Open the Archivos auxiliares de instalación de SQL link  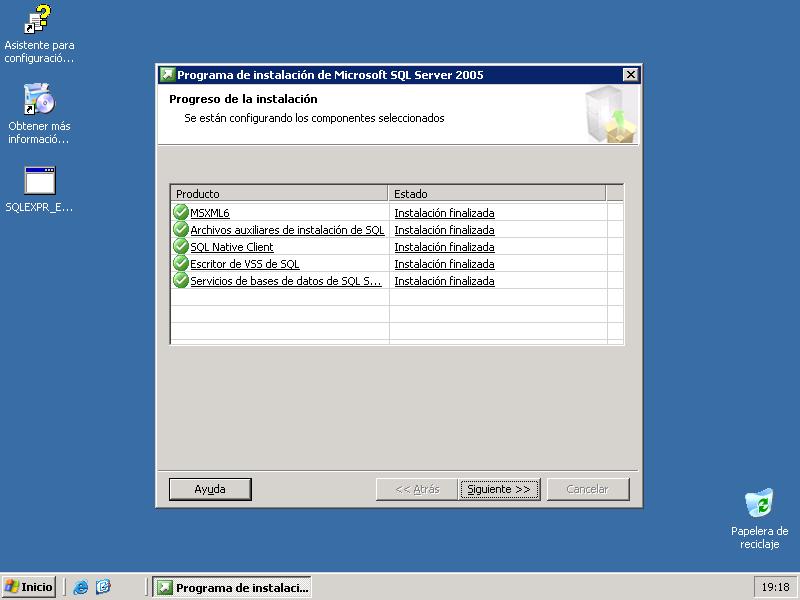coord(287,230)
